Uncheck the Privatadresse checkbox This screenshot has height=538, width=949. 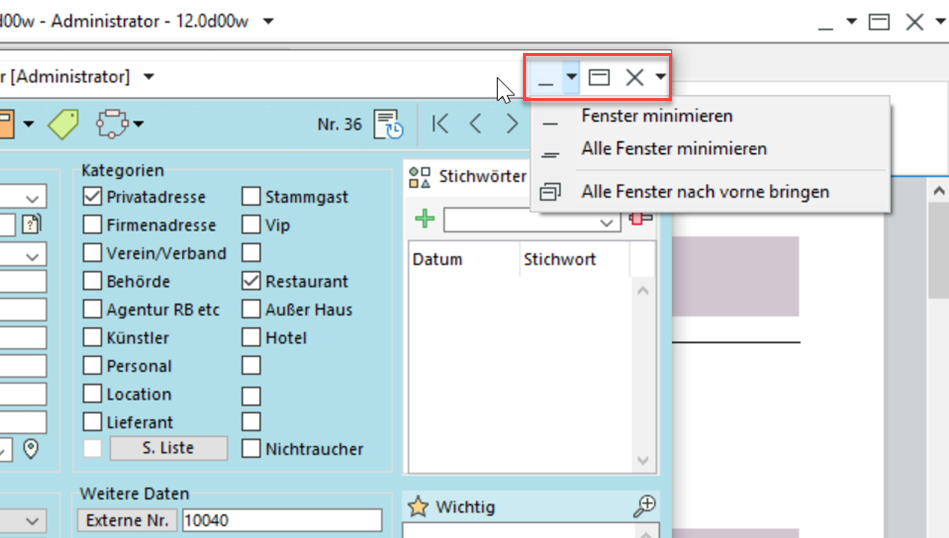[92, 197]
